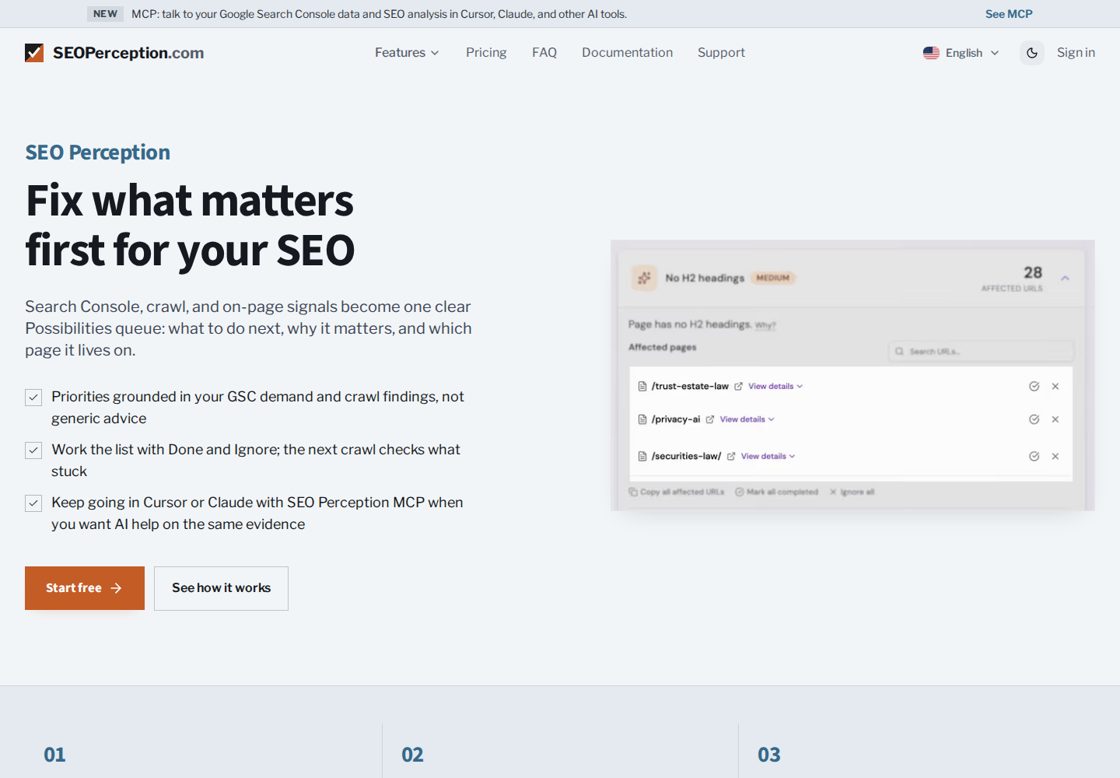Expand the Features menu
Image resolution: width=1120 pixels, height=778 pixels.
pyautogui.click(x=406, y=53)
